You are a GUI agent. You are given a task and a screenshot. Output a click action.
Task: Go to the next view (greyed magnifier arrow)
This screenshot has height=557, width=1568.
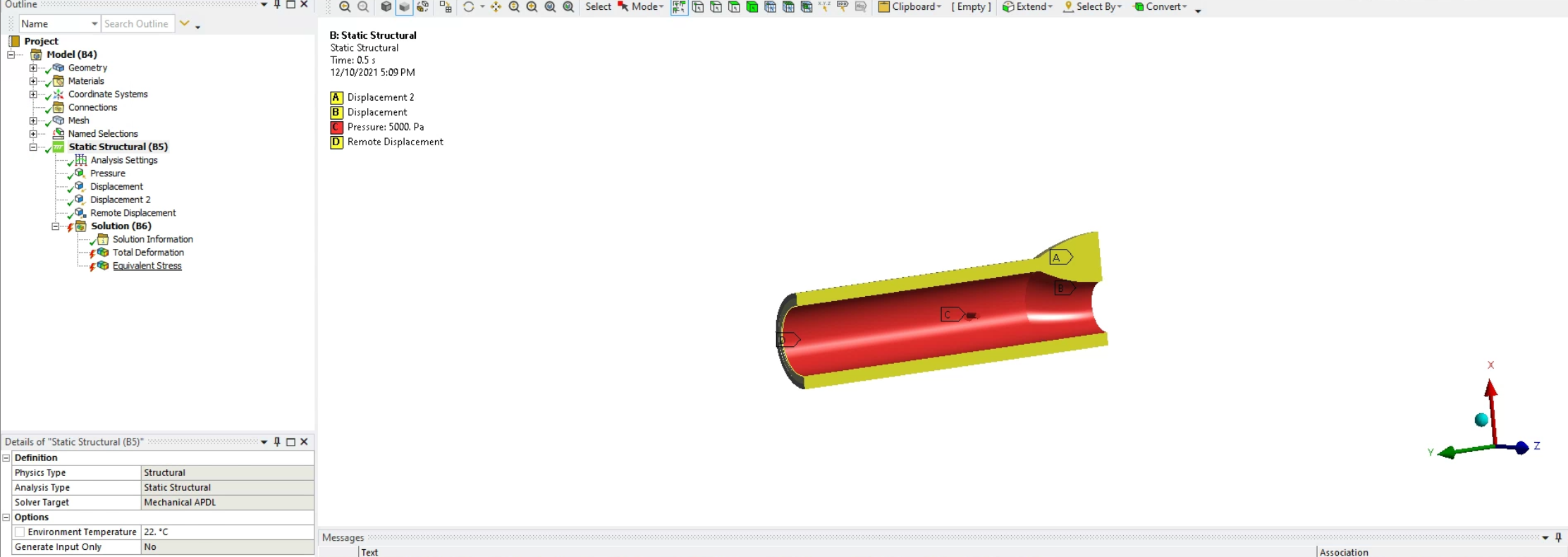[x=363, y=7]
